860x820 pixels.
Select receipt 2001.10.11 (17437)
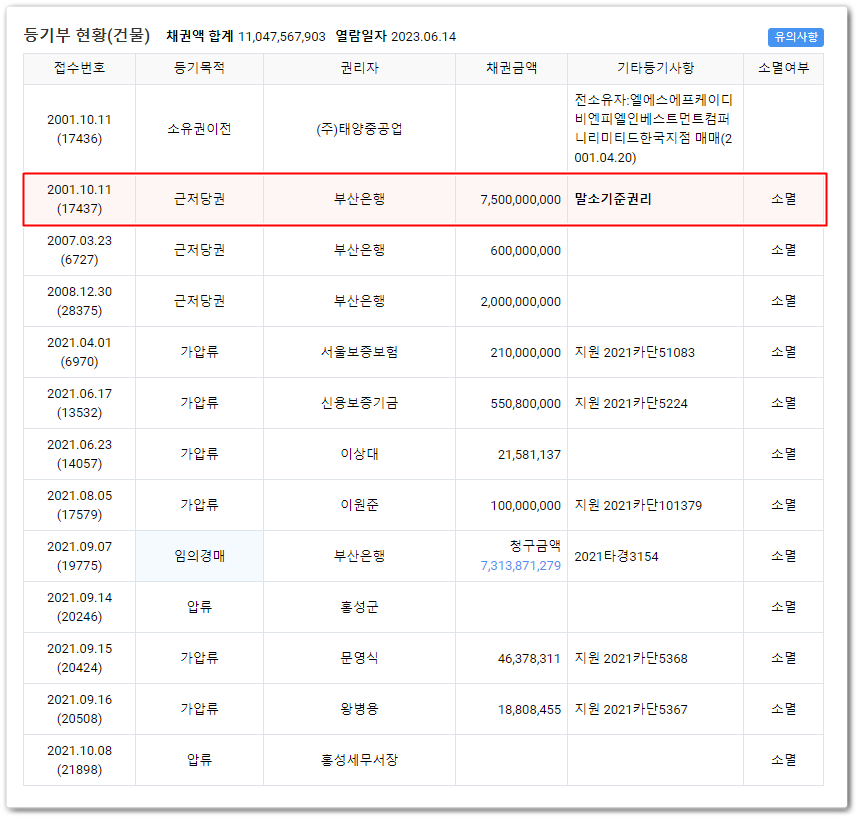[x=80, y=199]
